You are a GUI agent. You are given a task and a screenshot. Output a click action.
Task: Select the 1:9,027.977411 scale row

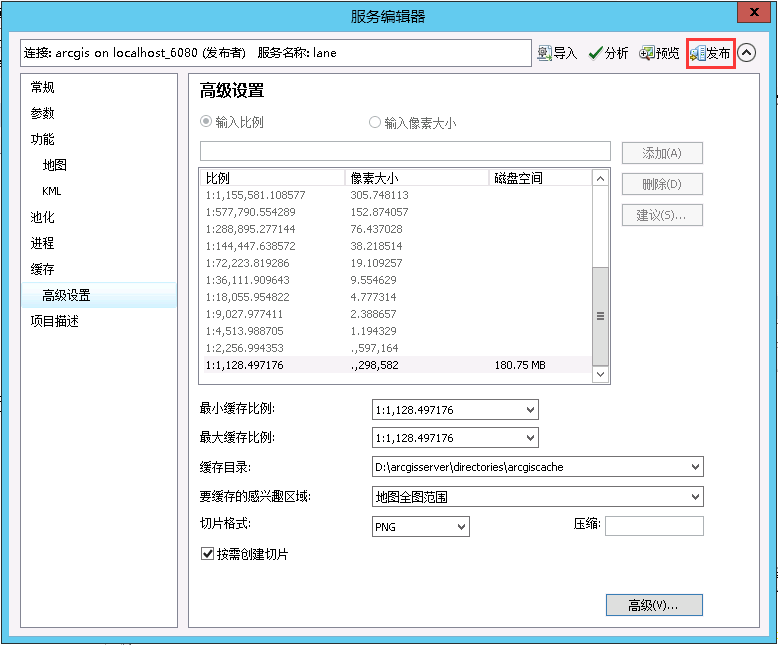[397, 314]
